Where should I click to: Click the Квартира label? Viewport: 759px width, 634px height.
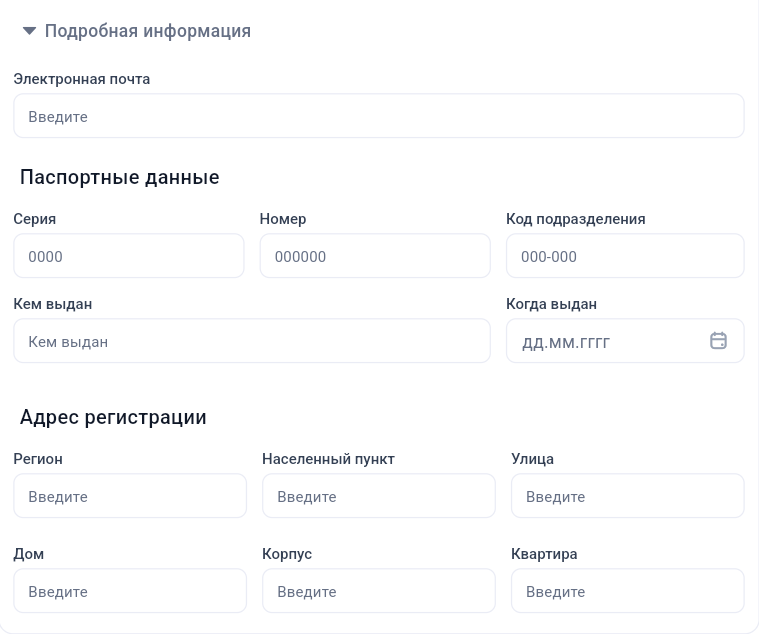click(x=544, y=554)
